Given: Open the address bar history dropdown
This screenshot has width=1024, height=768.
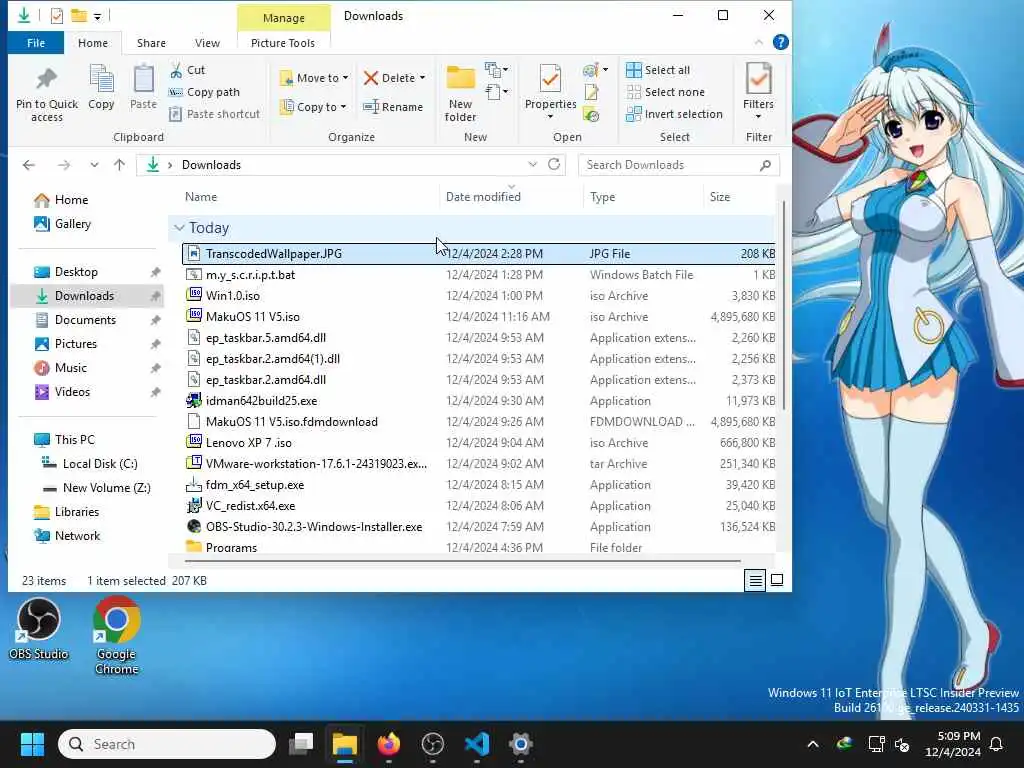Looking at the screenshot, I should 533,165.
